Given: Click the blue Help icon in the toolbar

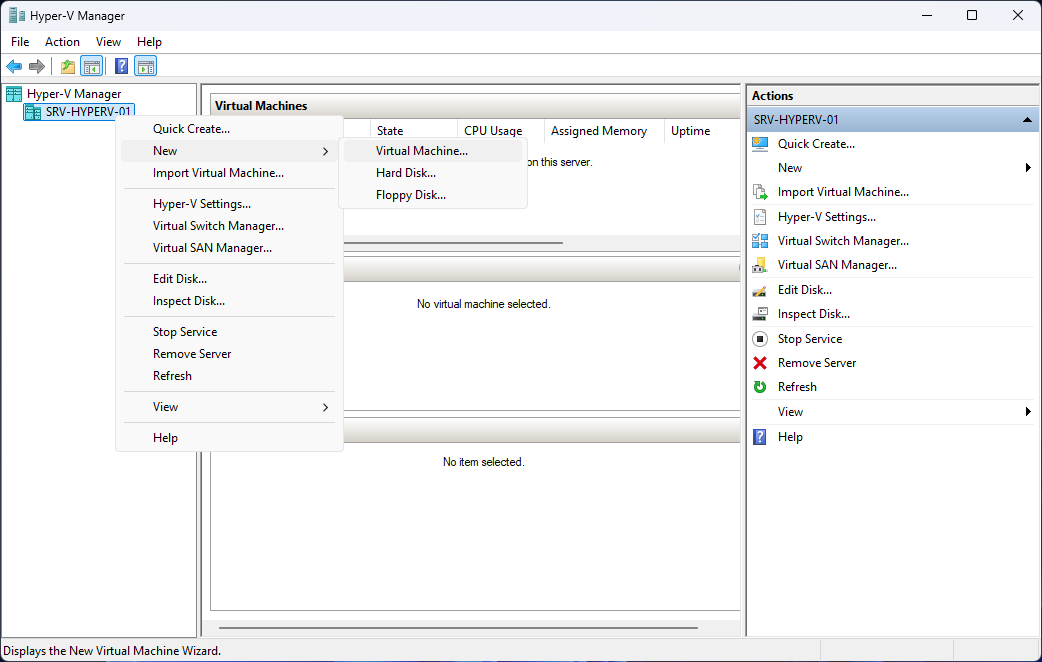Looking at the screenshot, I should pyautogui.click(x=122, y=67).
